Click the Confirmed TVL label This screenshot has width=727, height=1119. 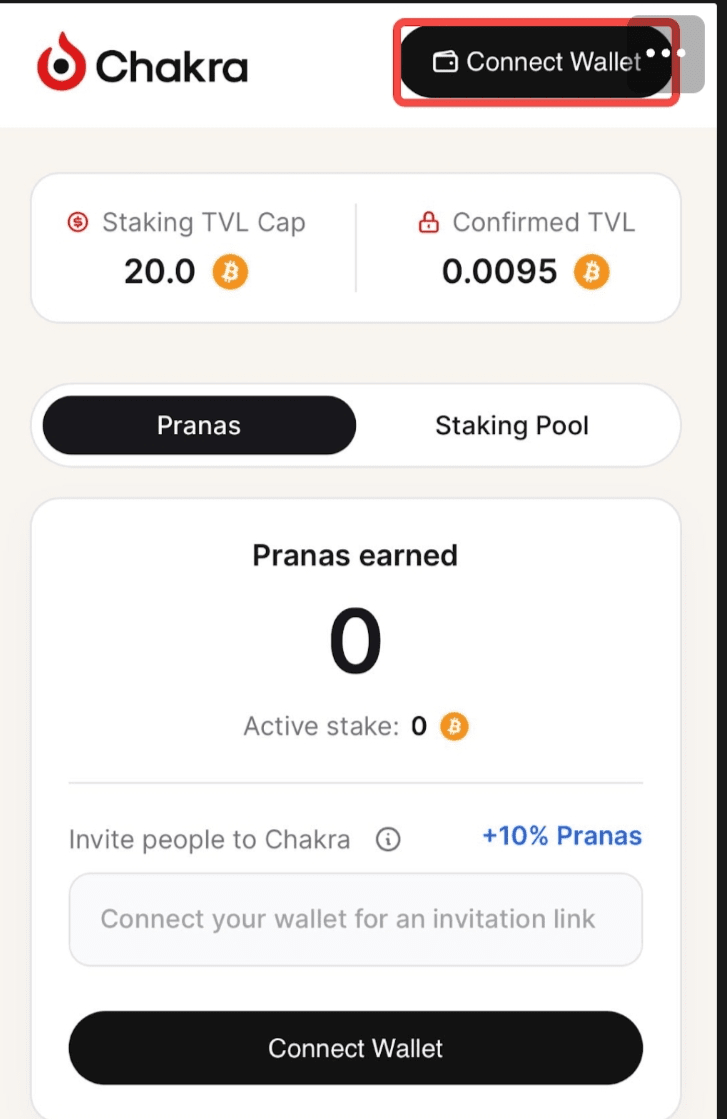(x=543, y=222)
